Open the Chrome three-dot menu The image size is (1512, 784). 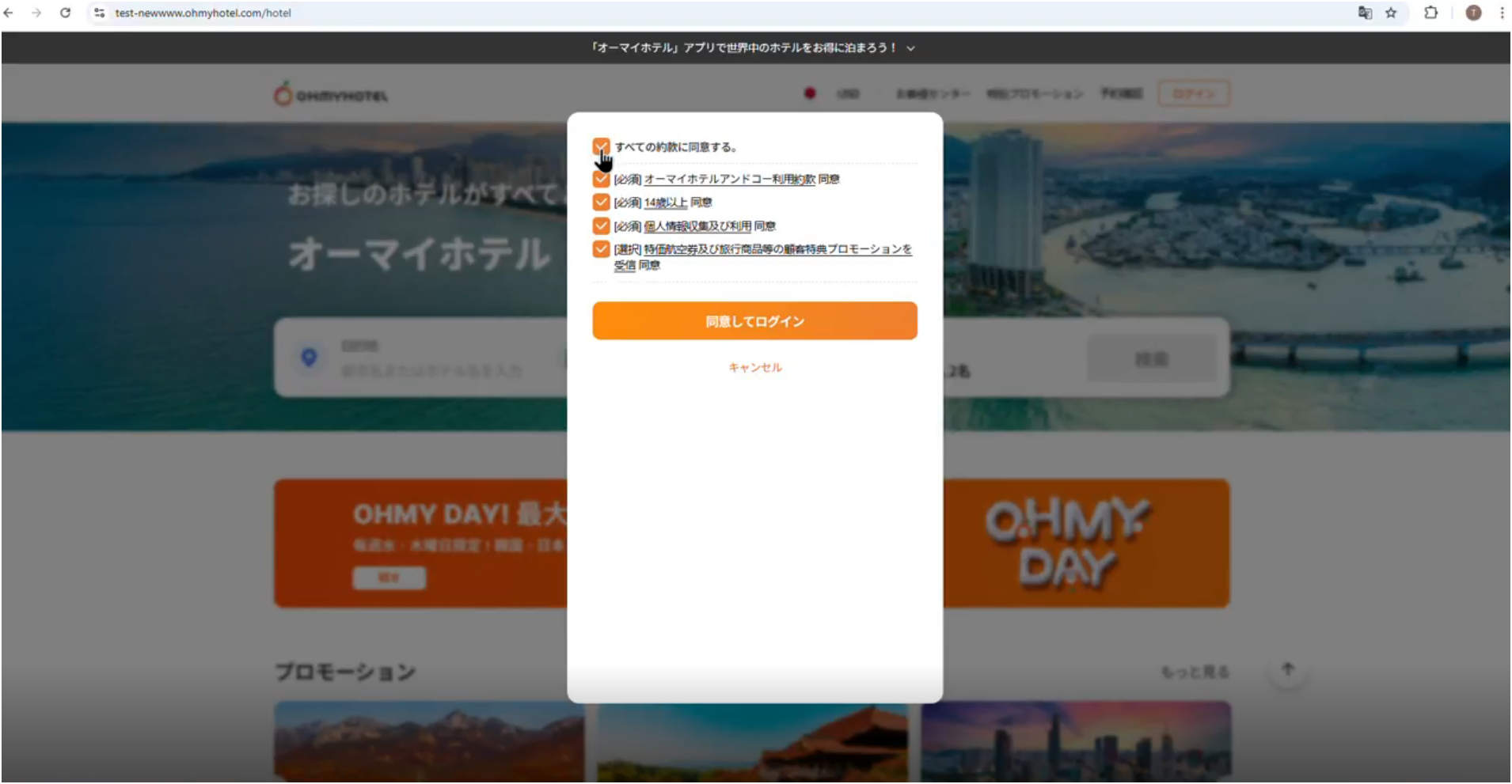tap(1501, 13)
